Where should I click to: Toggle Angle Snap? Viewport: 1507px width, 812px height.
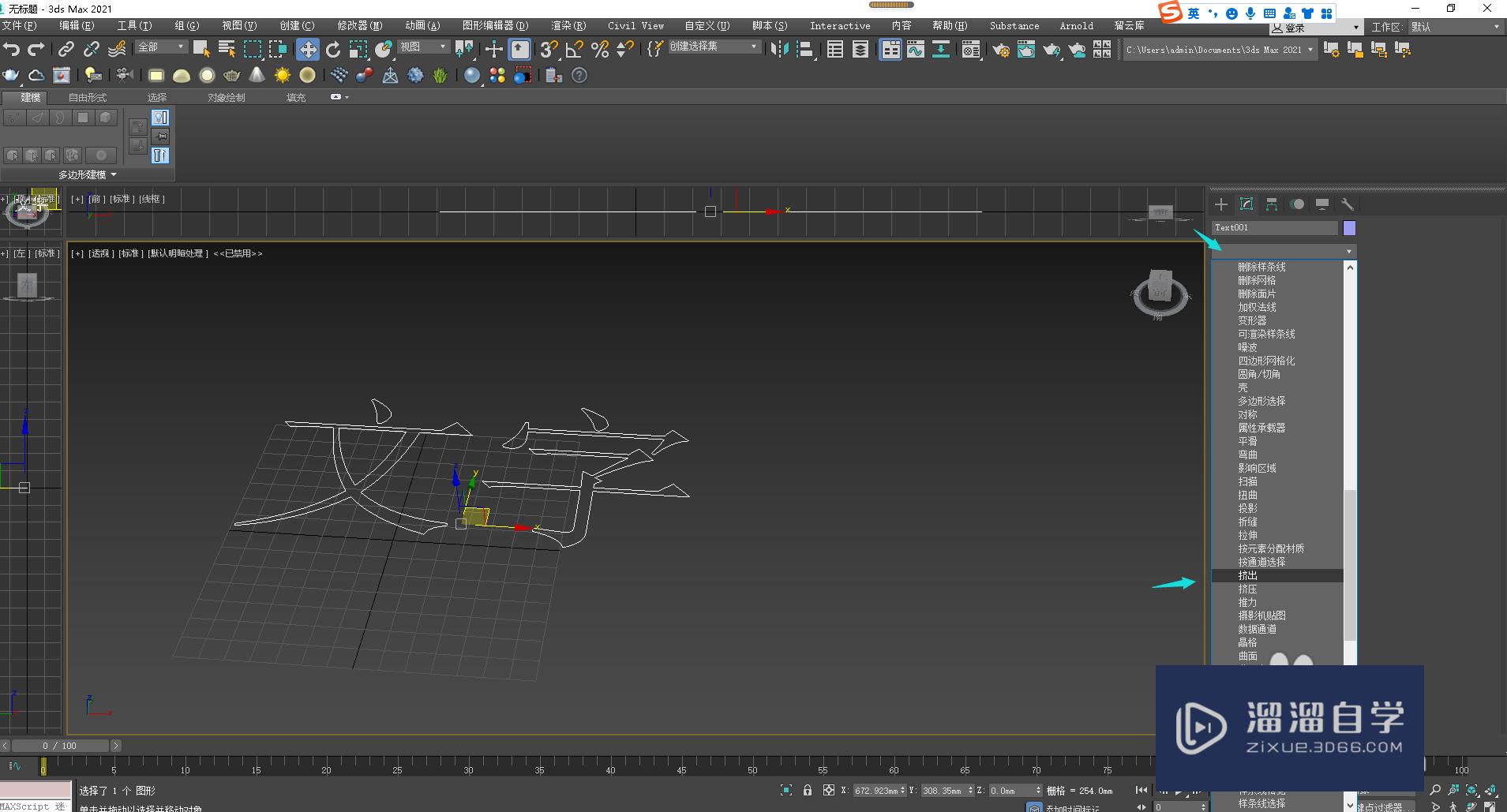(574, 49)
